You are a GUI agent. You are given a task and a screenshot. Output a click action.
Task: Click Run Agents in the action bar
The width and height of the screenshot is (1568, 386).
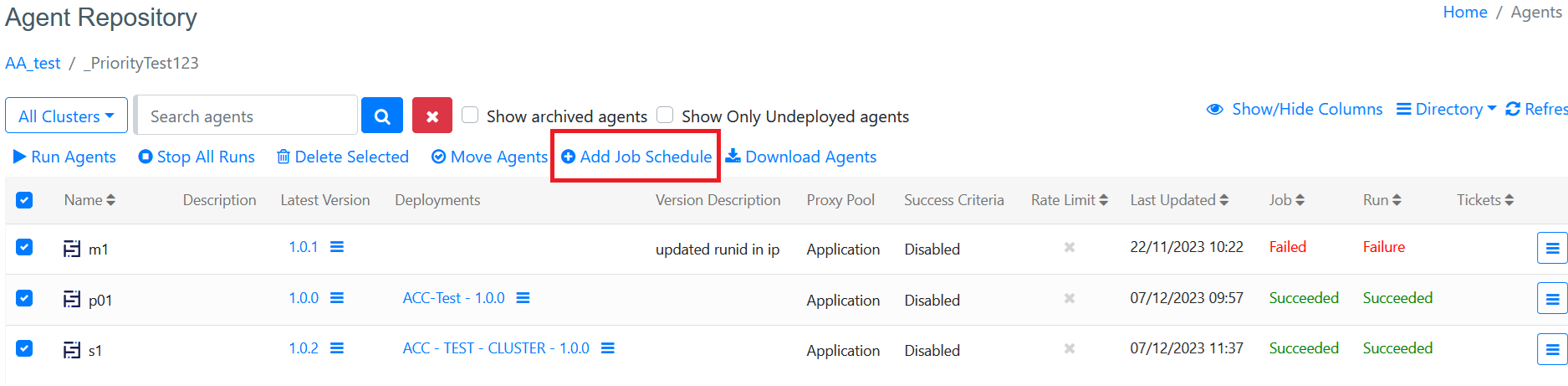tap(64, 157)
